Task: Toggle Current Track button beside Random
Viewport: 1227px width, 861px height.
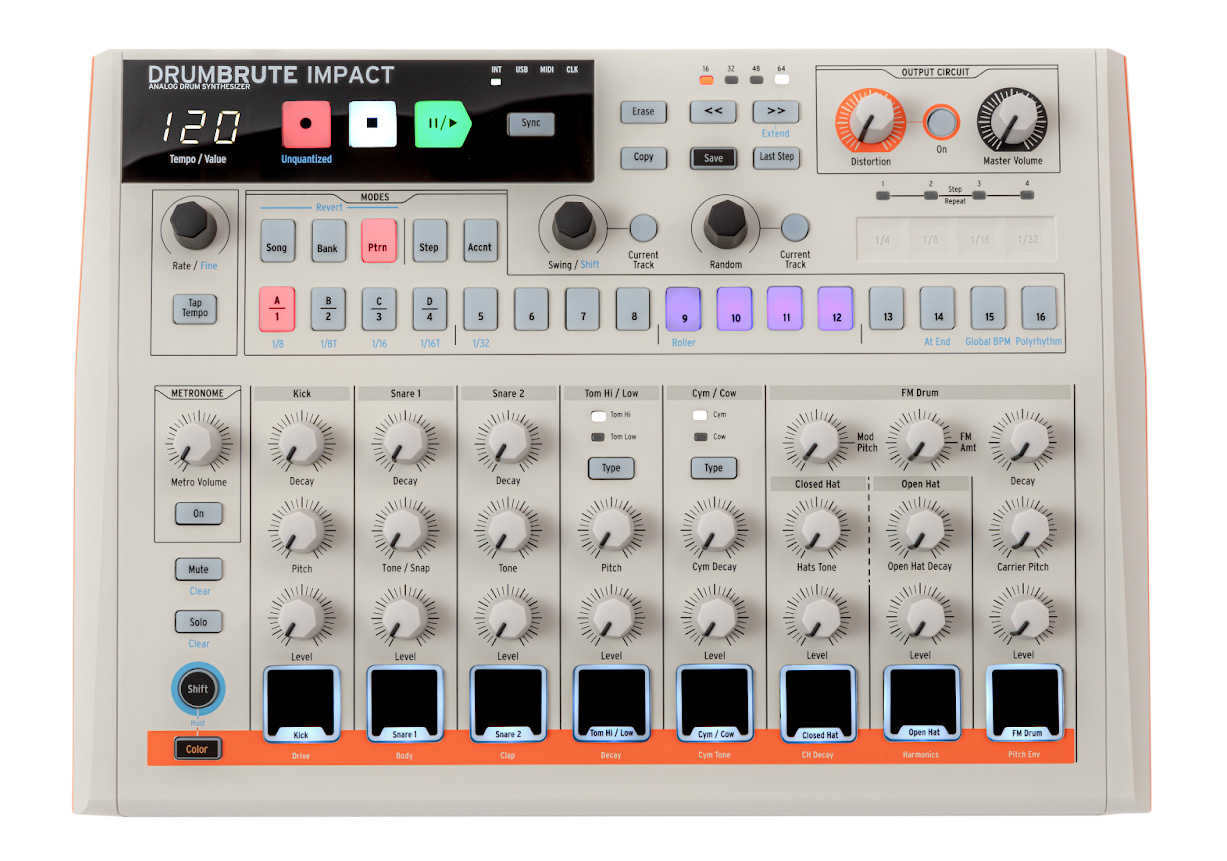Action: point(795,227)
